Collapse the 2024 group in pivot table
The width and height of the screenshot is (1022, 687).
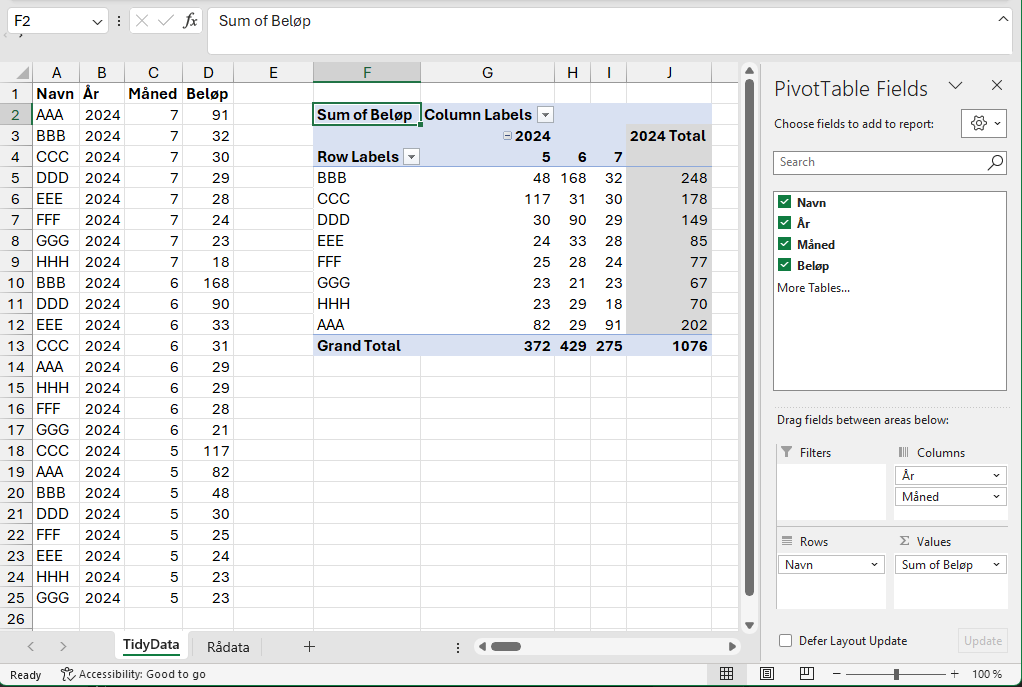tap(507, 136)
